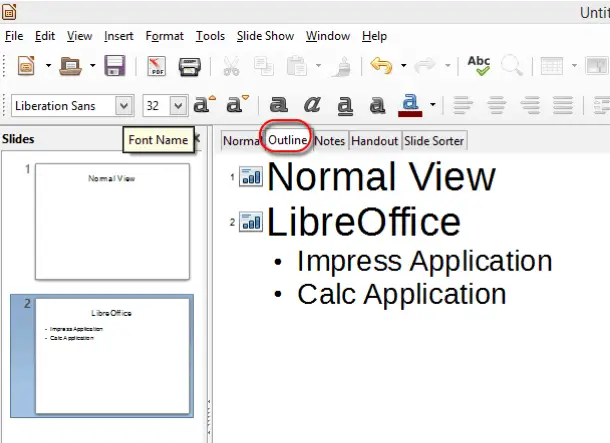Align text left
This screenshot has width=610, height=443.
click(x=463, y=105)
